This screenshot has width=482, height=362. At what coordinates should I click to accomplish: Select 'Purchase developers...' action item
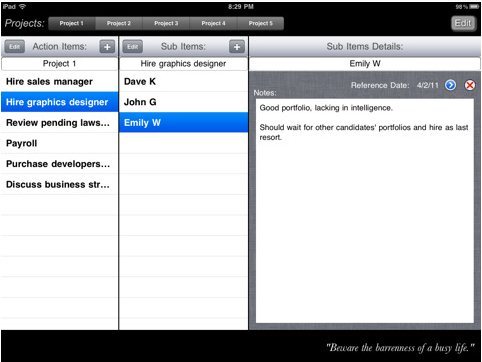coord(59,164)
